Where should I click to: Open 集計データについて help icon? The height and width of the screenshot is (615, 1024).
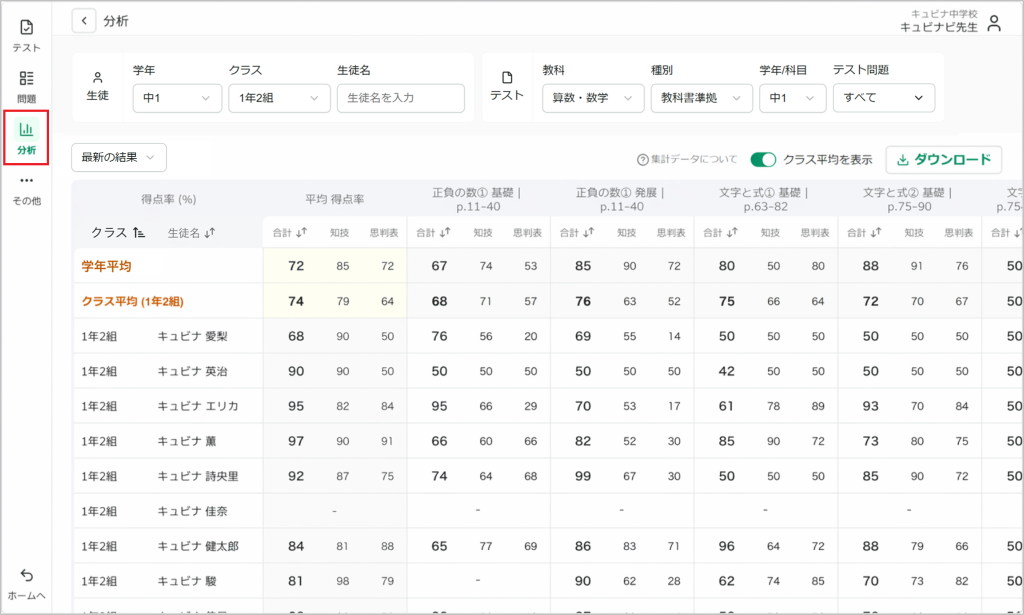click(x=643, y=159)
